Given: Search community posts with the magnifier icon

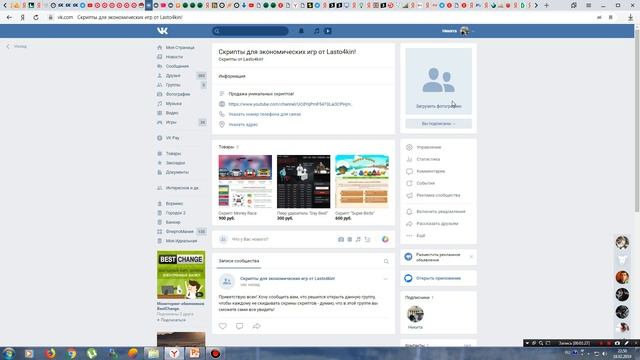Looking at the screenshot, I should [x=386, y=261].
